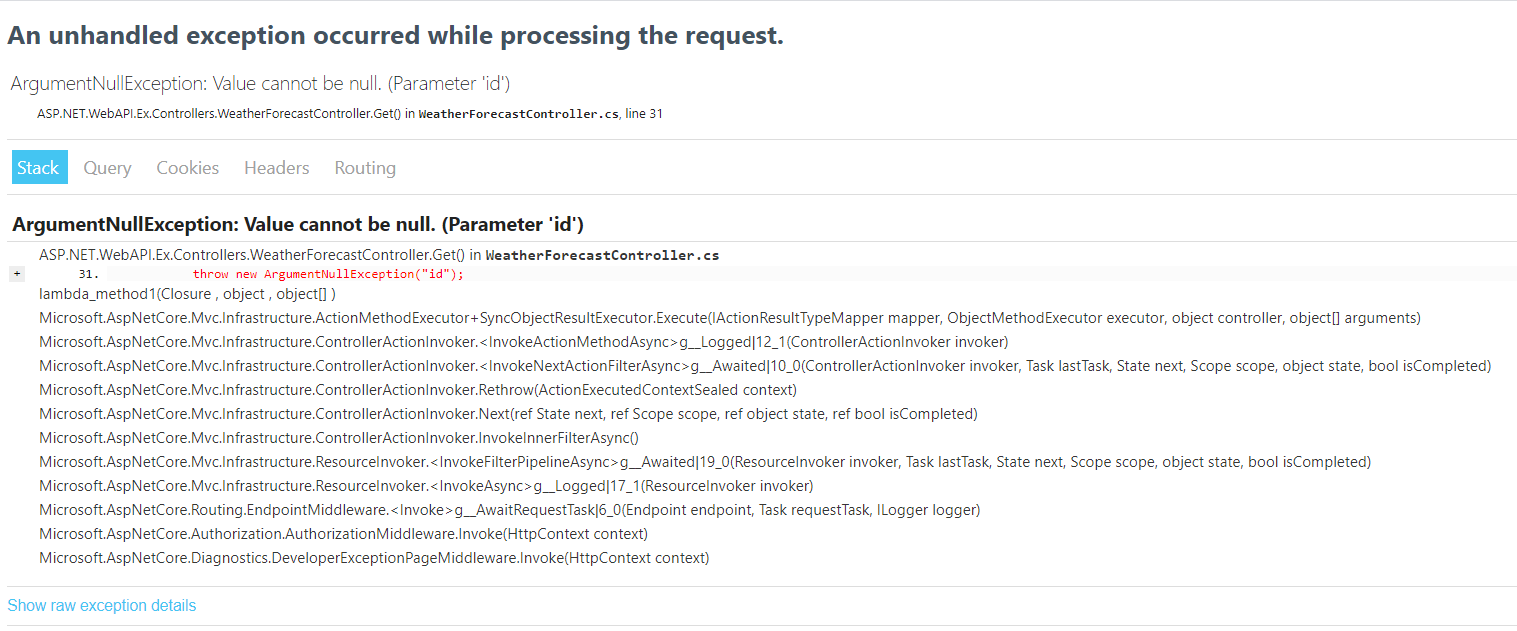Select the InvokeFilterPipelineAsync stack frame
1517x631 pixels.
pos(704,462)
